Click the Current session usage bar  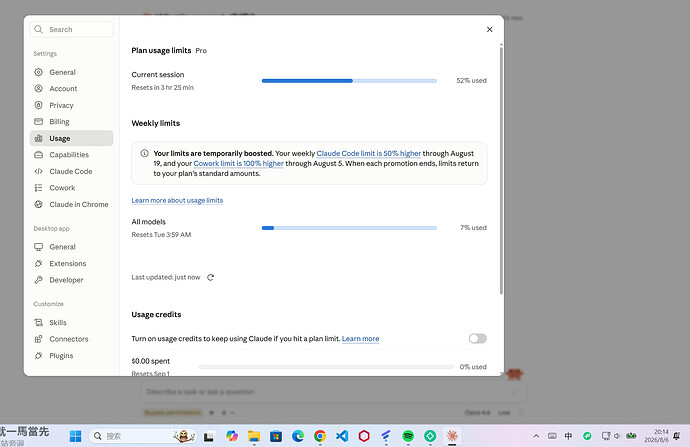click(349, 81)
